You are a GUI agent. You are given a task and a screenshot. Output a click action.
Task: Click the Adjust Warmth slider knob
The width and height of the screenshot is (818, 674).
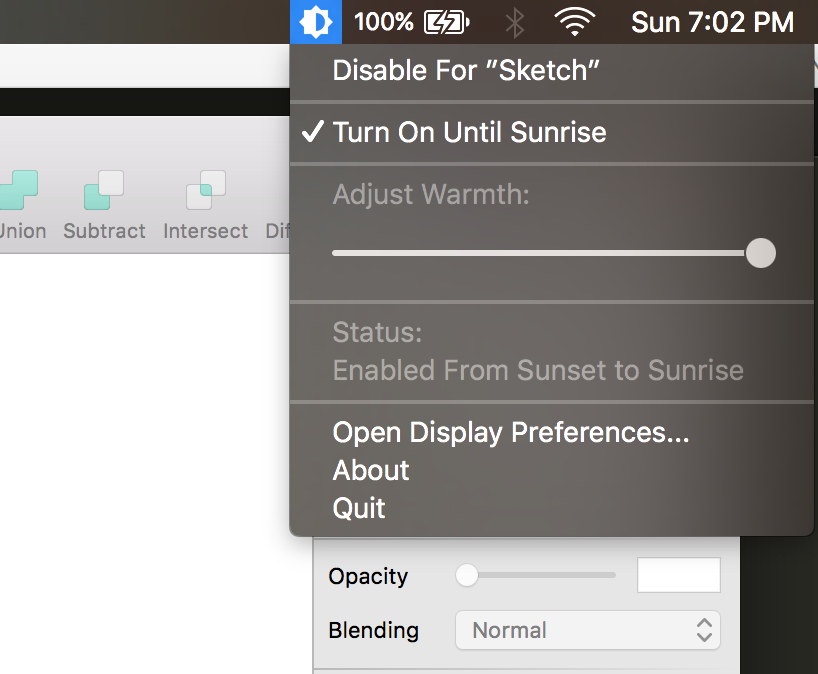click(761, 253)
